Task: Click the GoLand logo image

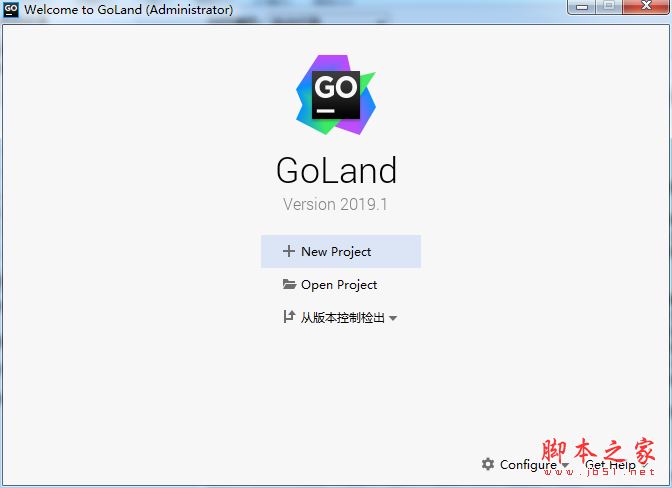Action: pos(336,95)
